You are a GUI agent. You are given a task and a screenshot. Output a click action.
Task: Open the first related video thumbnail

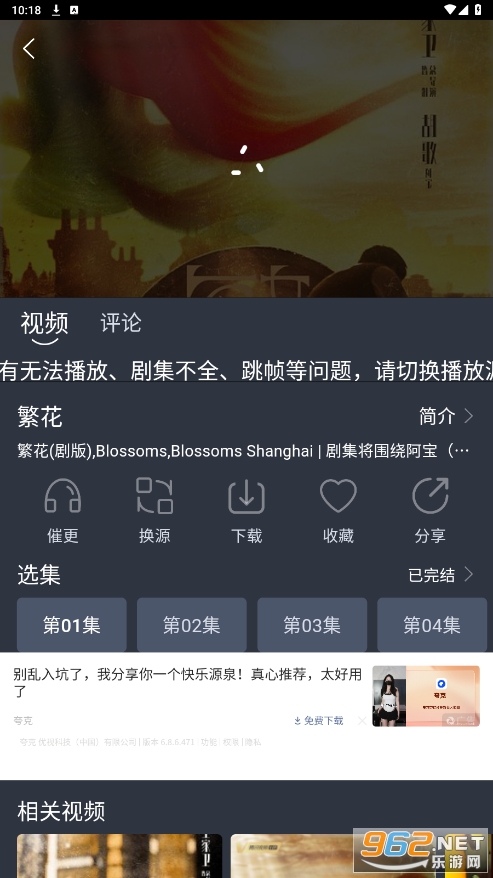coord(119,856)
